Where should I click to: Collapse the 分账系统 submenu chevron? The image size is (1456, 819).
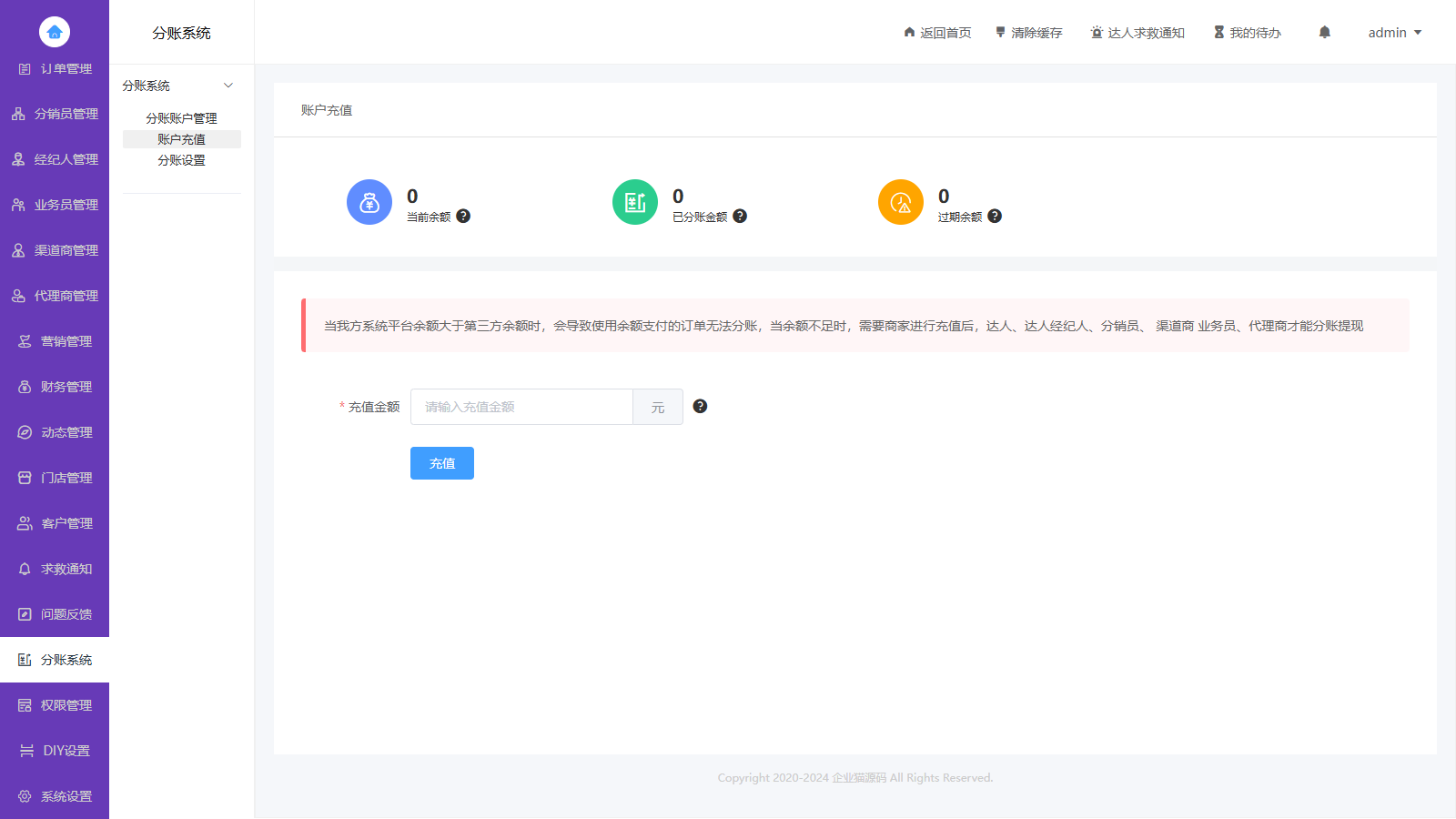click(228, 86)
